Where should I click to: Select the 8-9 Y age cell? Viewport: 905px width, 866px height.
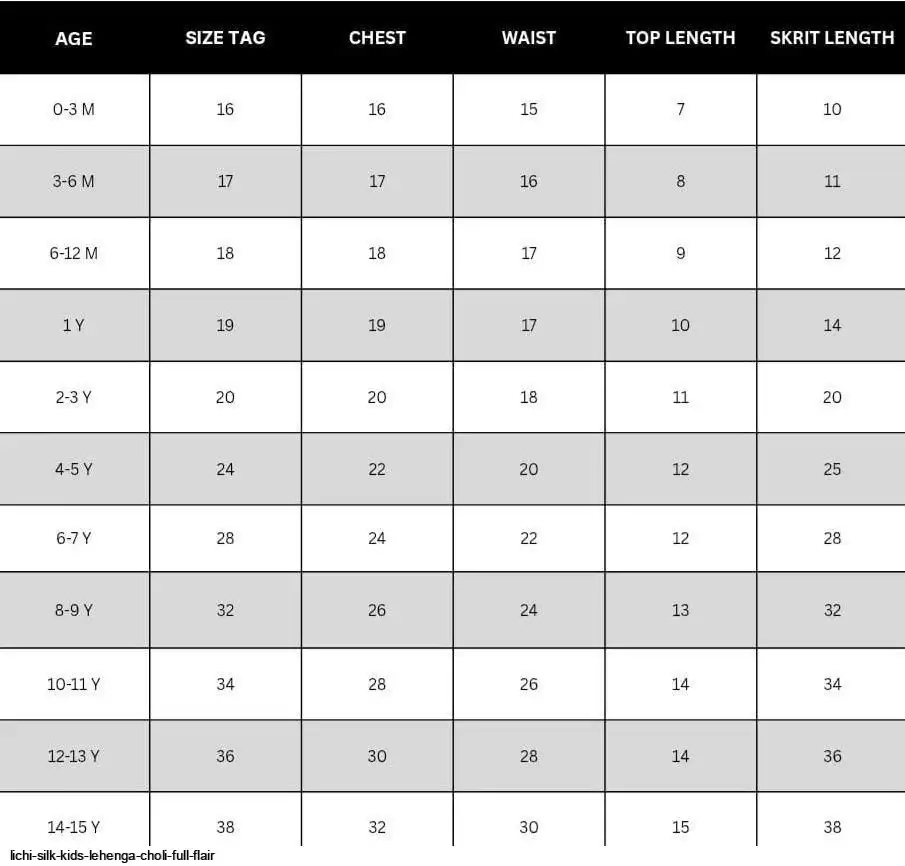[74, 610]
